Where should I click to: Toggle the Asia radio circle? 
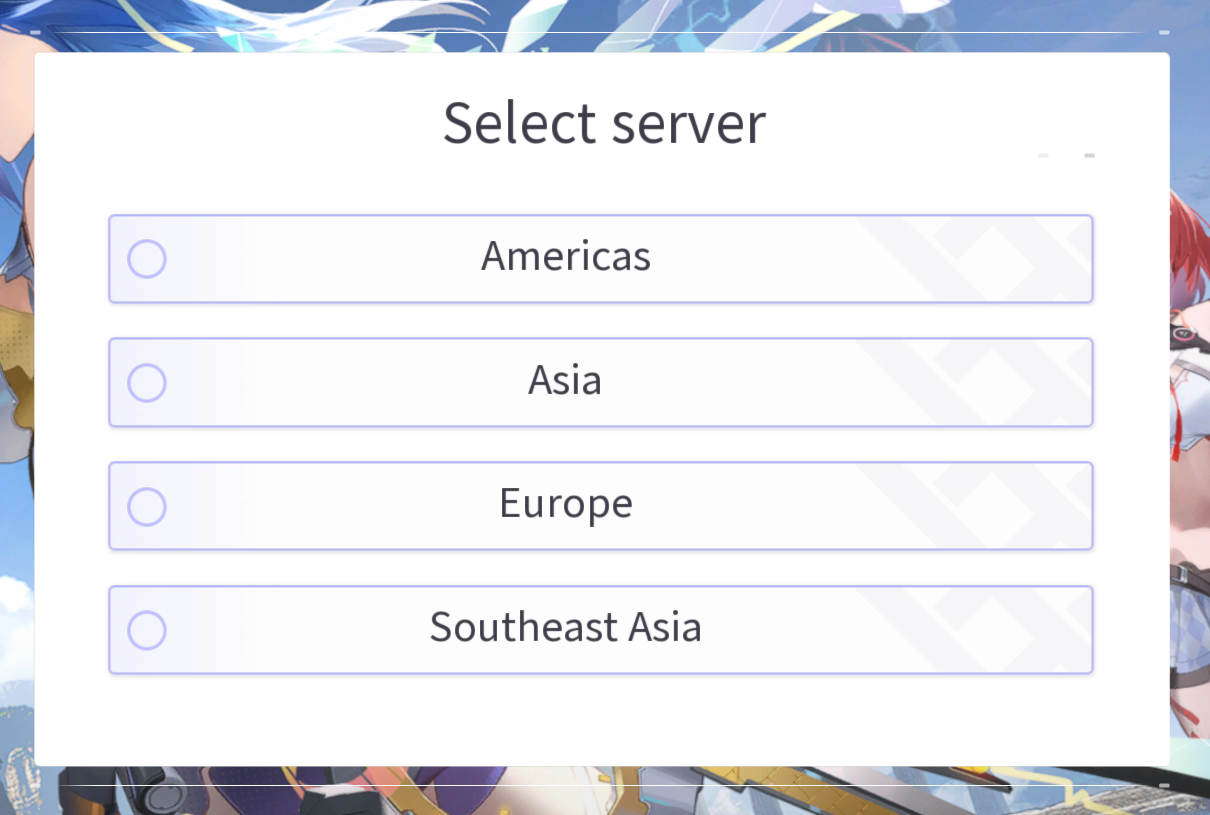[147, 383]
